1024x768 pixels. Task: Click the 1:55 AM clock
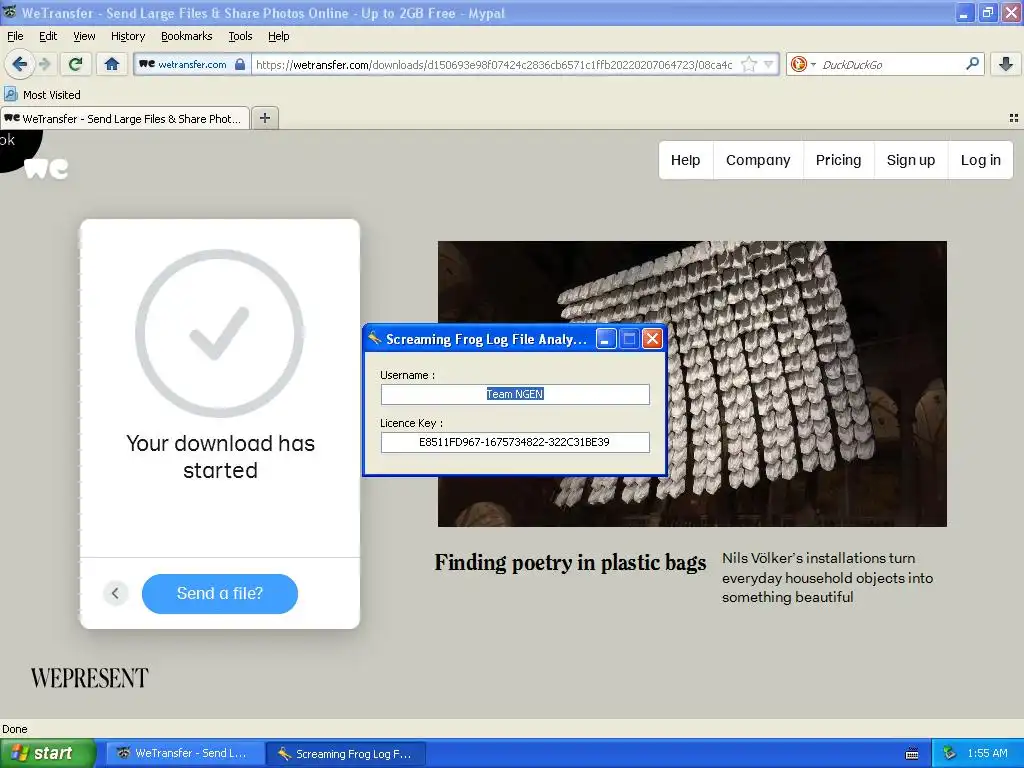[987, 753]
